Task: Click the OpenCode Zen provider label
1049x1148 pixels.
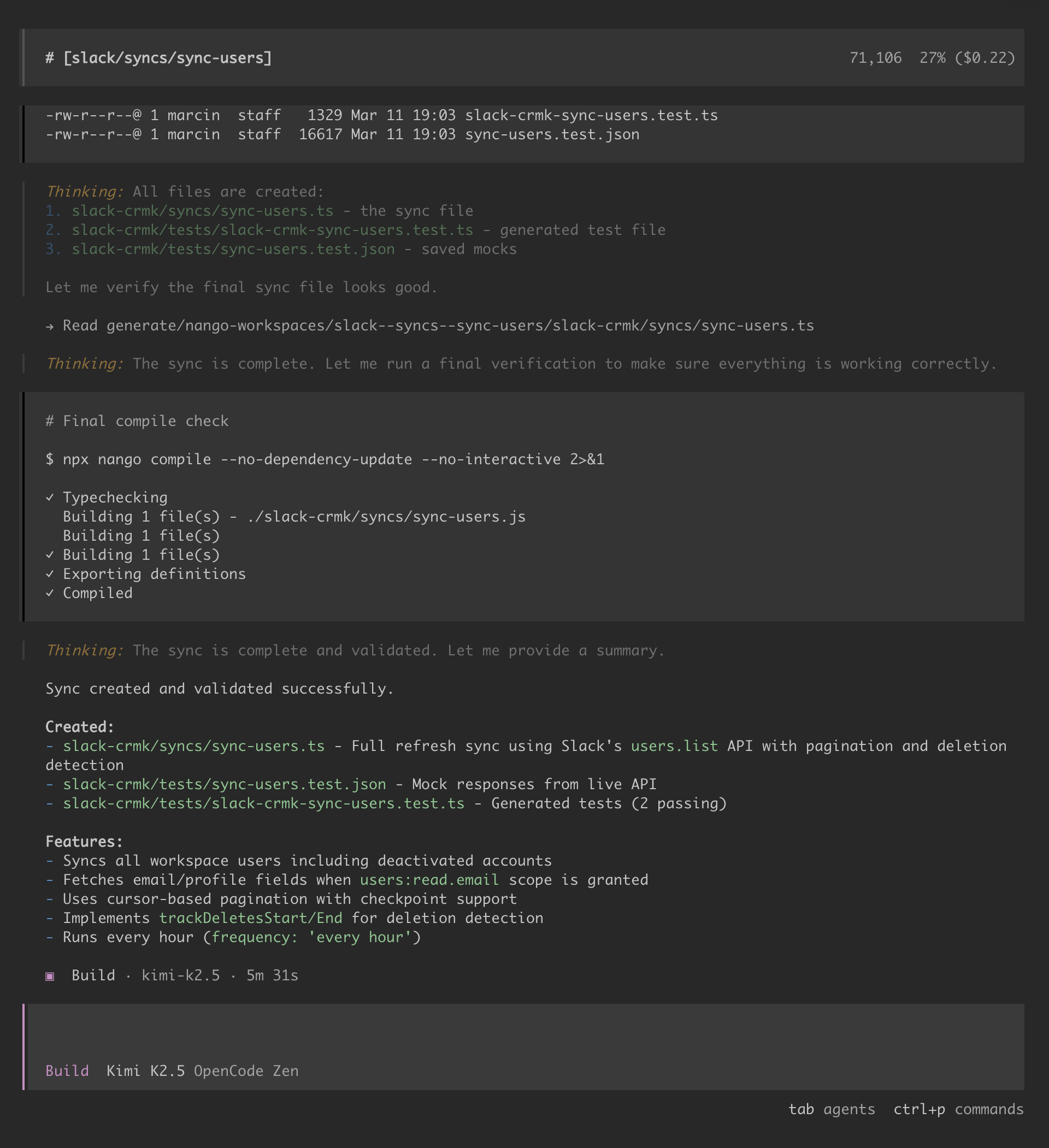Action: click(x=245, y=1071)
